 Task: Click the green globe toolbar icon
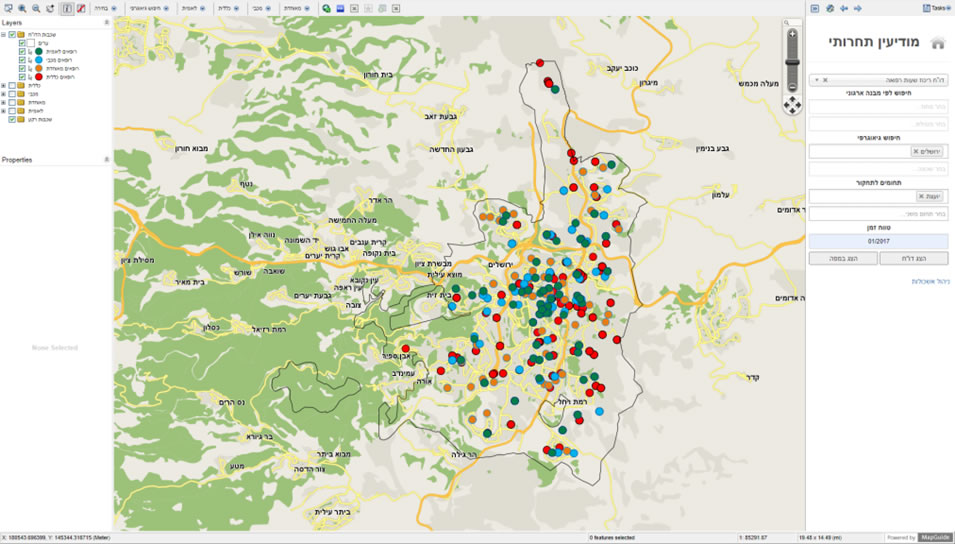point(326,8)
